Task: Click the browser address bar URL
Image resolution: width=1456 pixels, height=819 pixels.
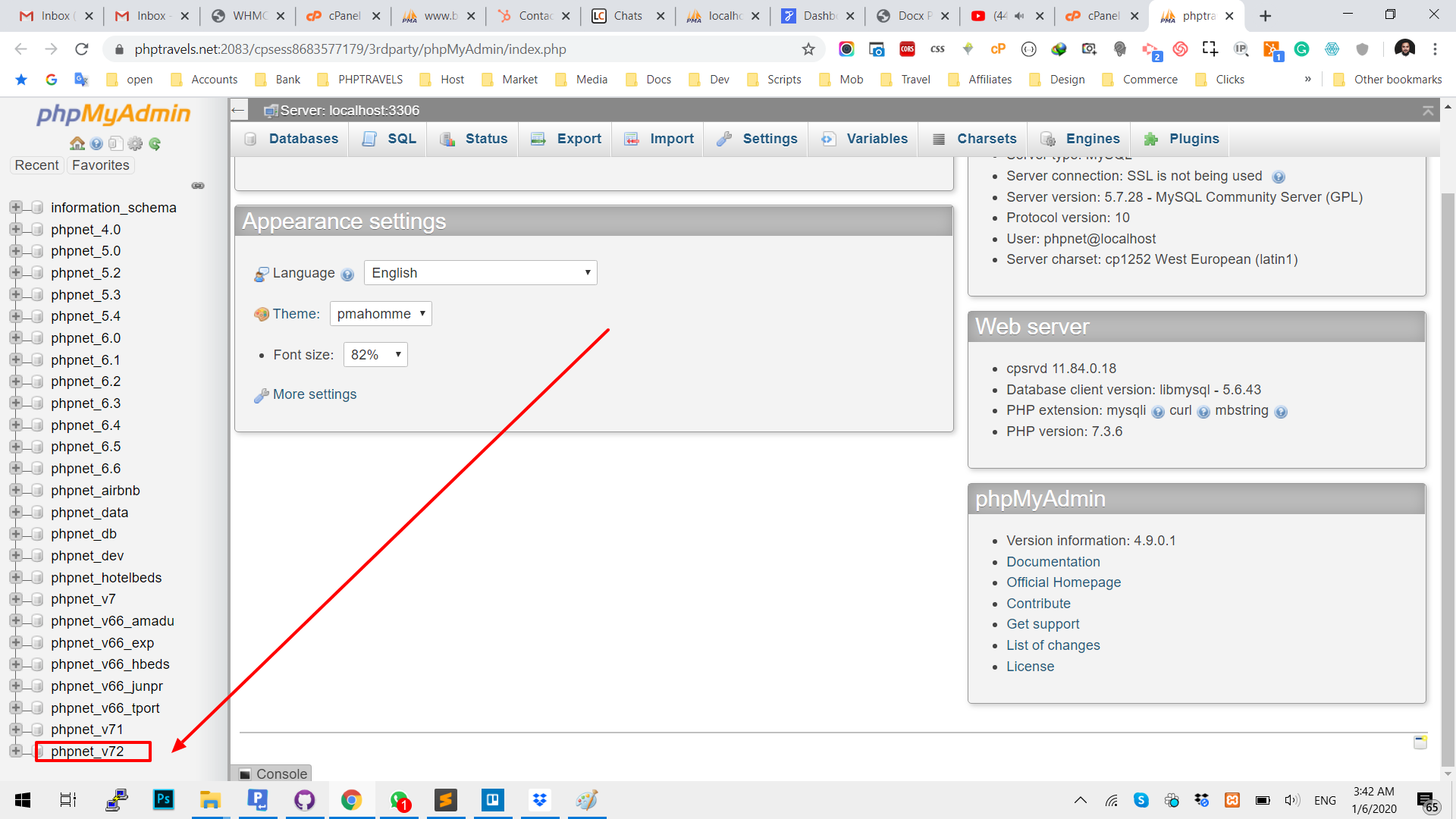Action: pyautogui.click(x=350, y=49)
